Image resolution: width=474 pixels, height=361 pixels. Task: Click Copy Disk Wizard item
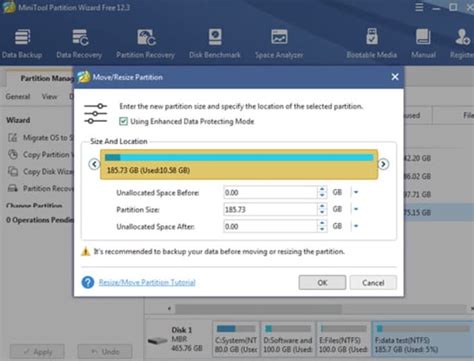[41, 172]
